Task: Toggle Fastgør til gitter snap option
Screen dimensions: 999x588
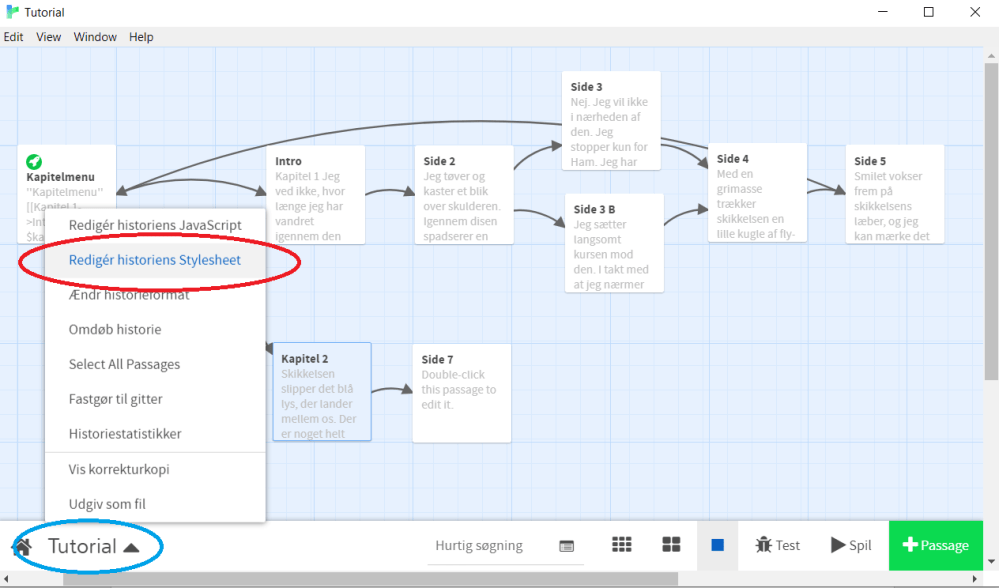Action: coord(115,399)
